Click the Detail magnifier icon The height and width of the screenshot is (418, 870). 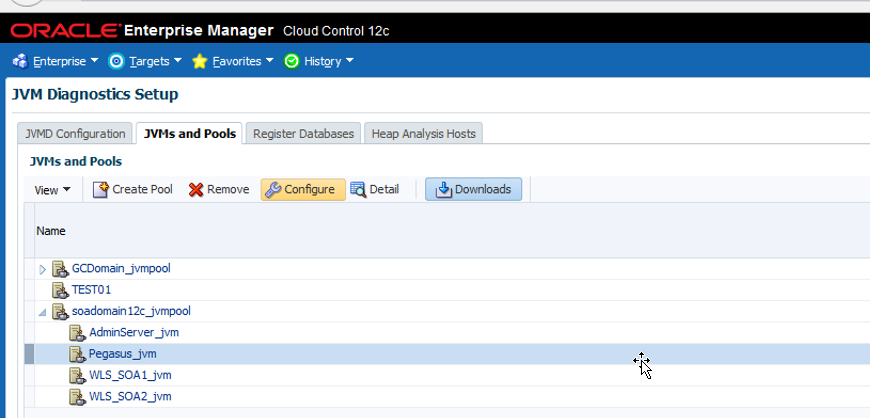click(358, 190)
